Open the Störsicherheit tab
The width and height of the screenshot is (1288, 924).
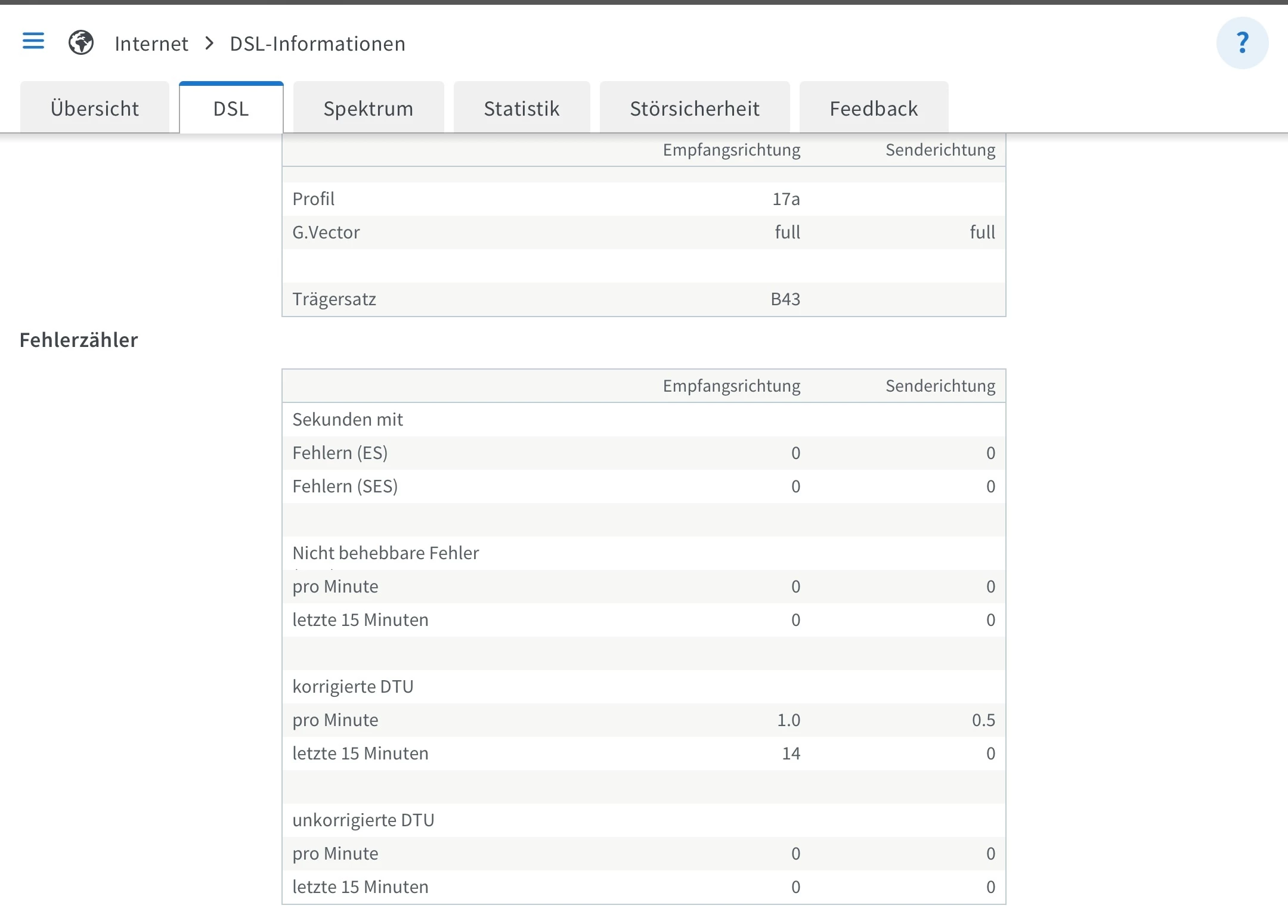point(695,108)
